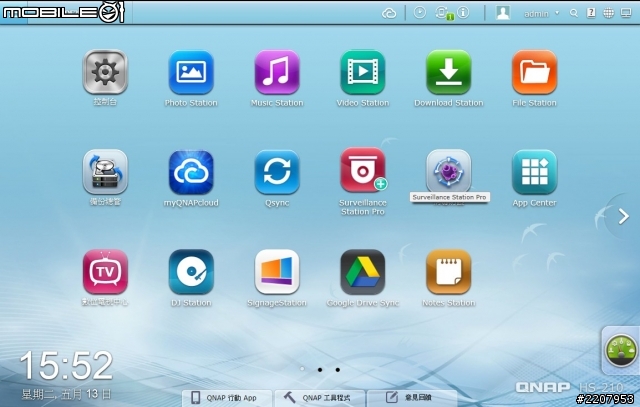Open external devices icon with green badge

click(x=444, y=13)
